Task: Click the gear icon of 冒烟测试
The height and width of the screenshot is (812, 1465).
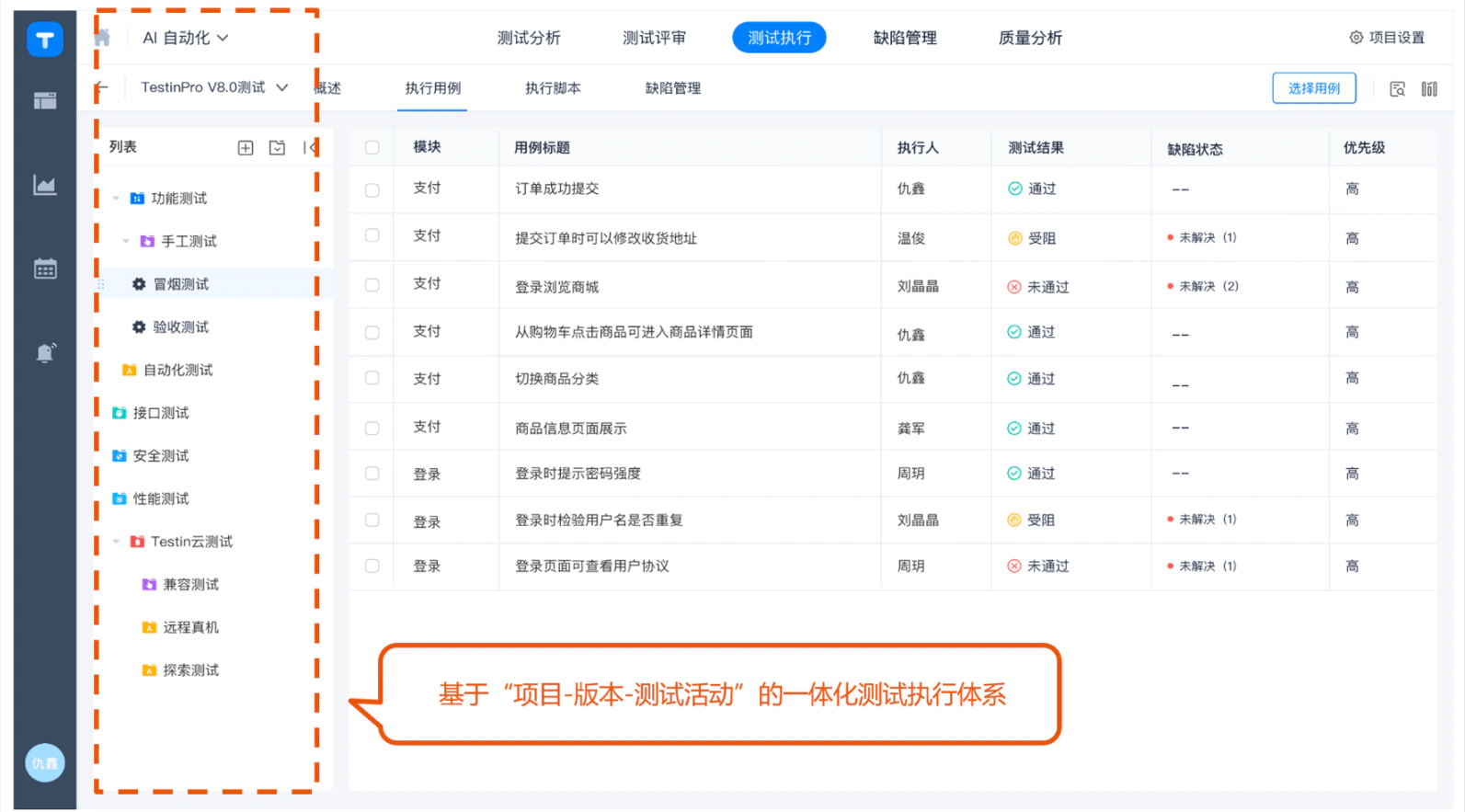Action: 139,284
